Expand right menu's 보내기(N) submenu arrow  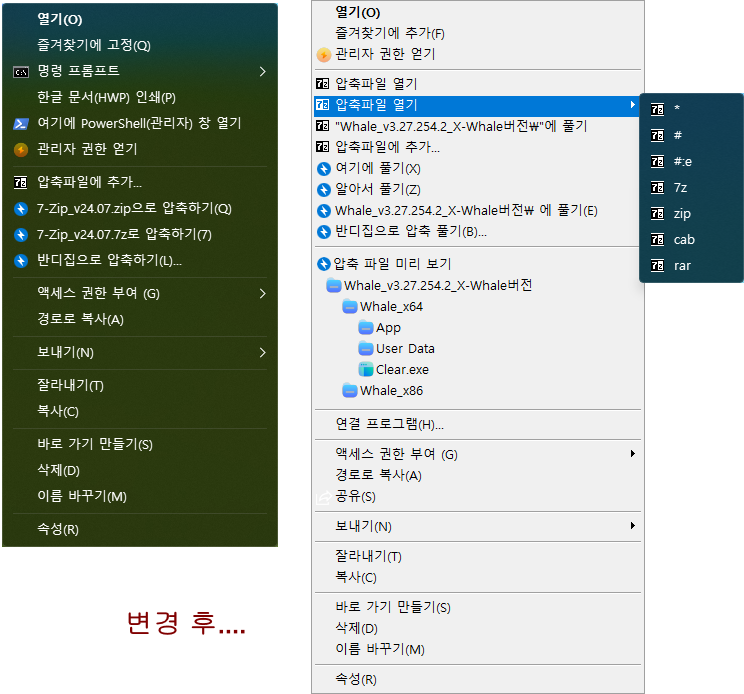point(632,526)
